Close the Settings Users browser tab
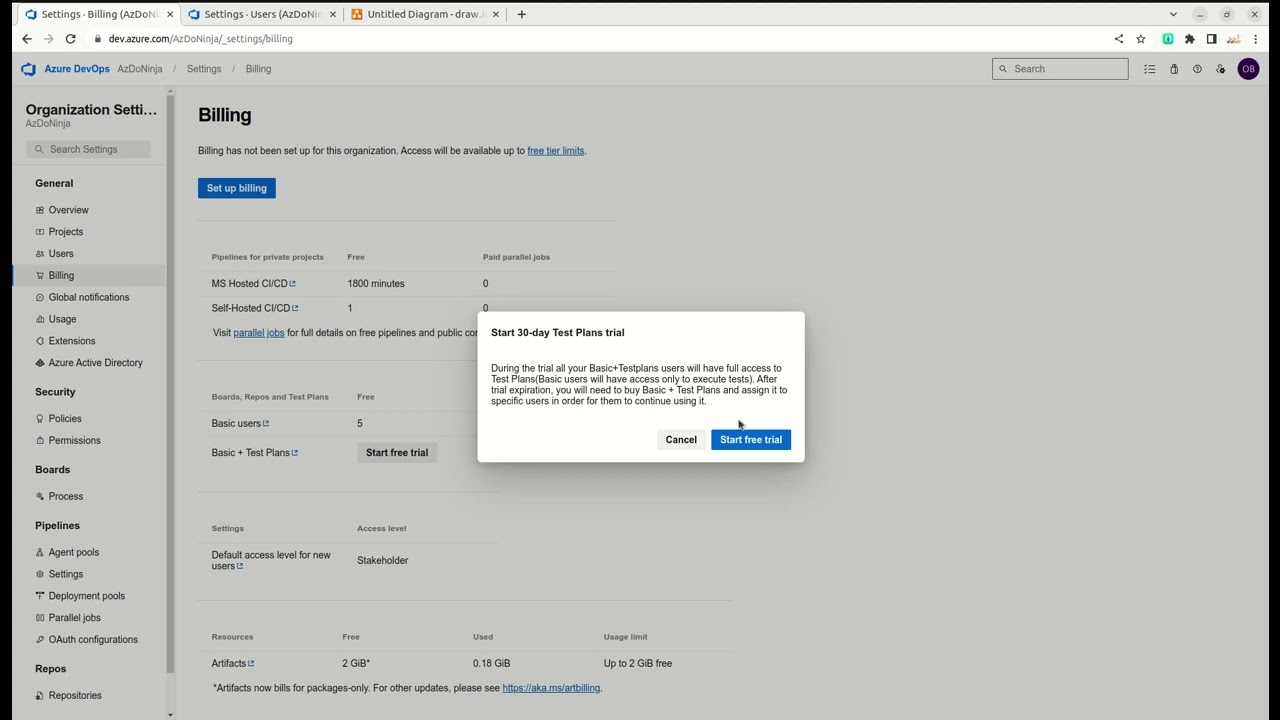 tap(333, 14)
